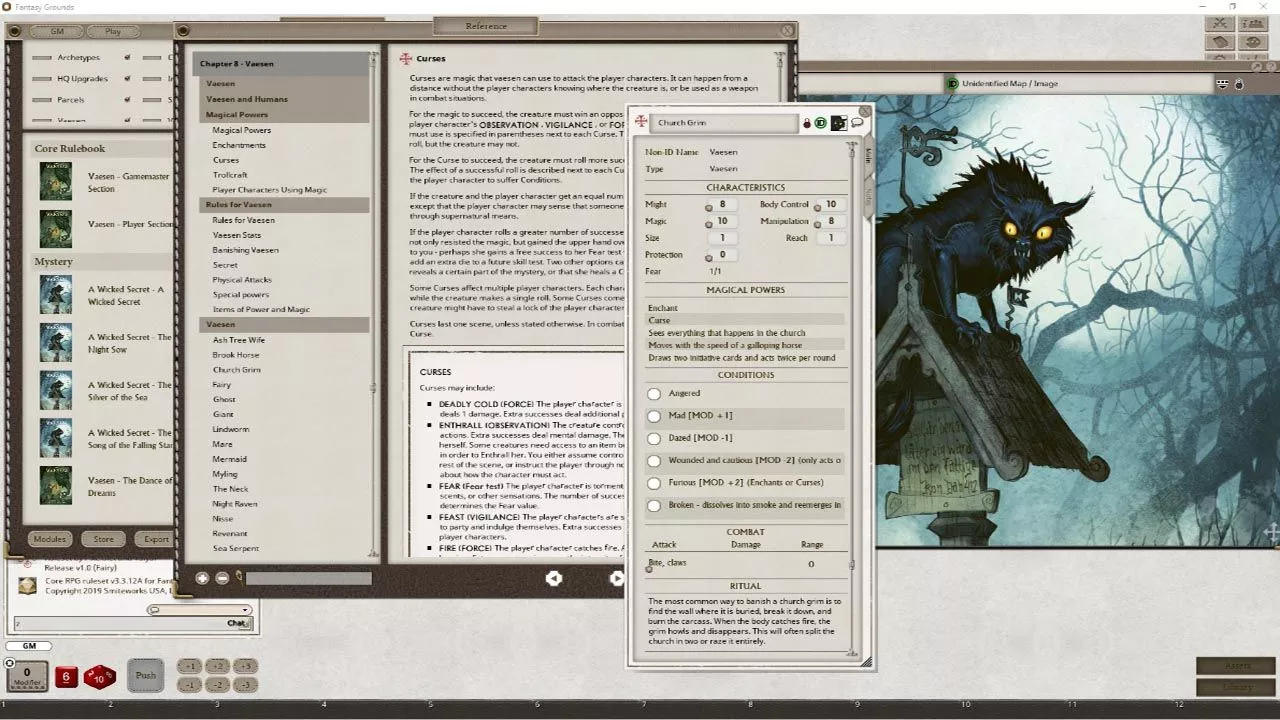The image size is (1280, 720).
Task: Open the combat tracker crossed-swords icon
Action: click(x=1219, y=23)
